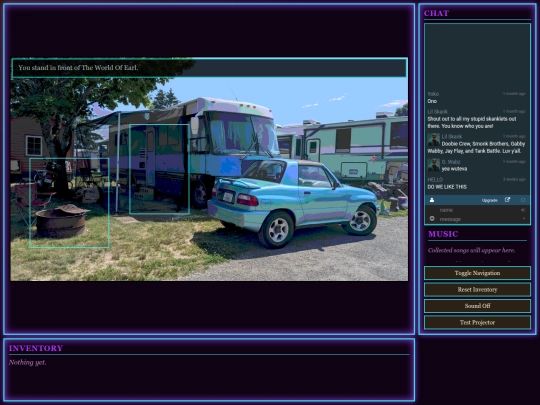Click the Test Projector button
The width and height of the screenshot is (540, 405).
477,322
